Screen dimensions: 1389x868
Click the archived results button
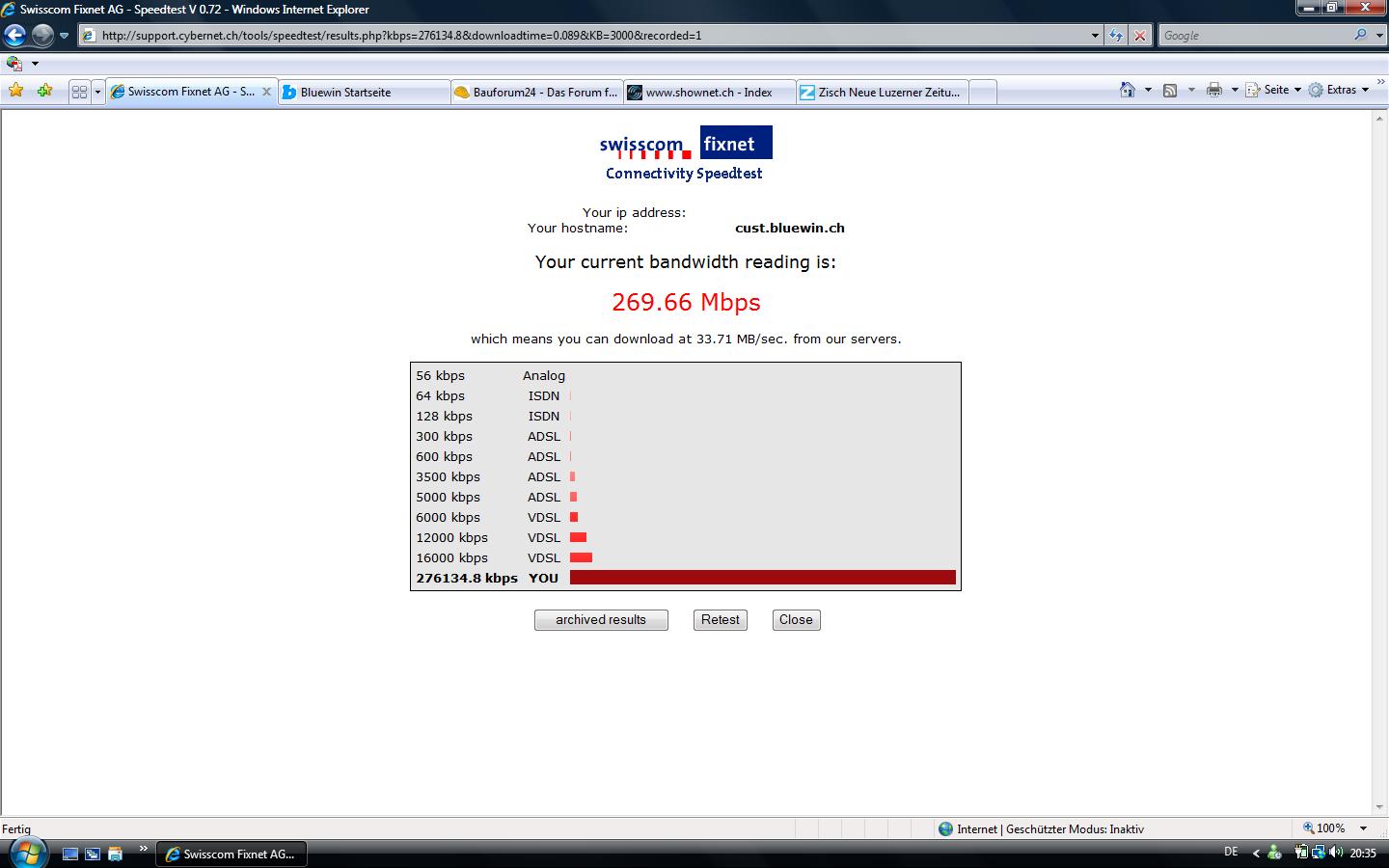tap(601, 620)
